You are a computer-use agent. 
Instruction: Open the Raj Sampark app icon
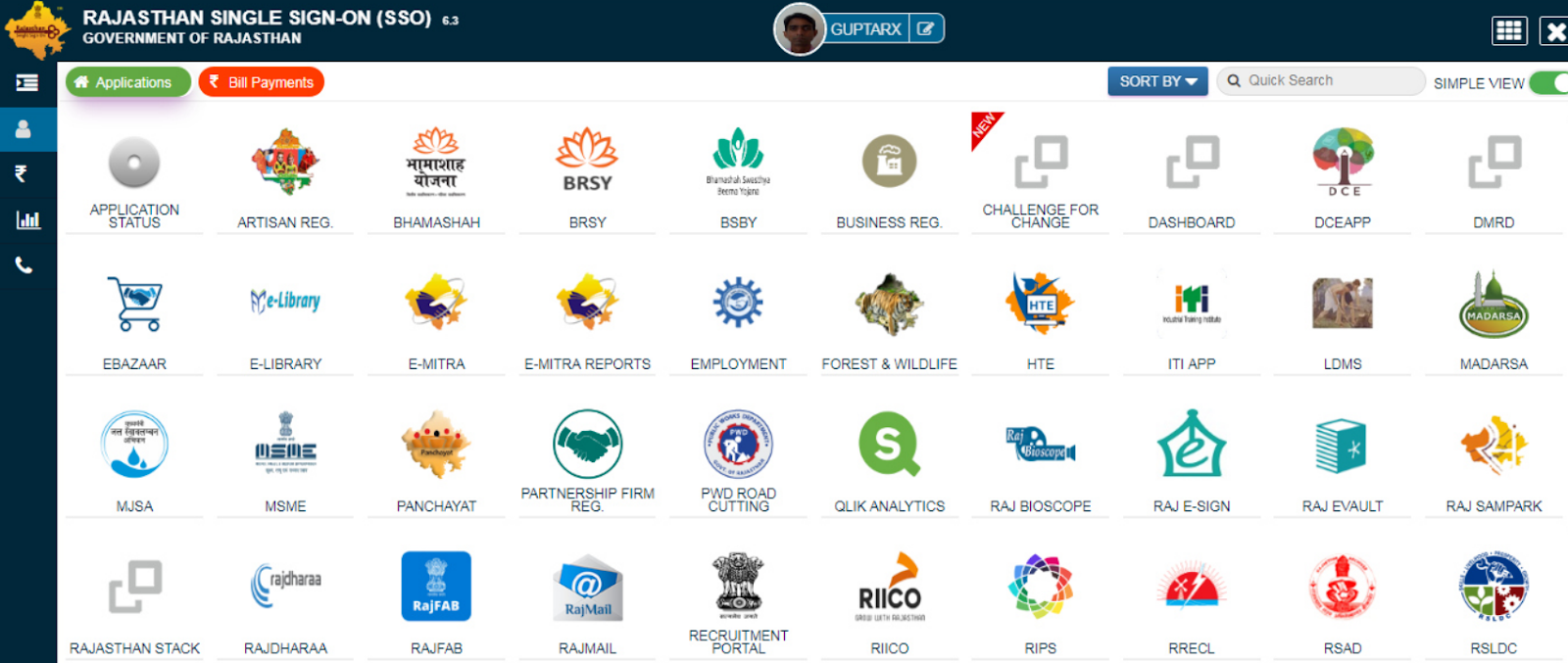pos(1494,446)
